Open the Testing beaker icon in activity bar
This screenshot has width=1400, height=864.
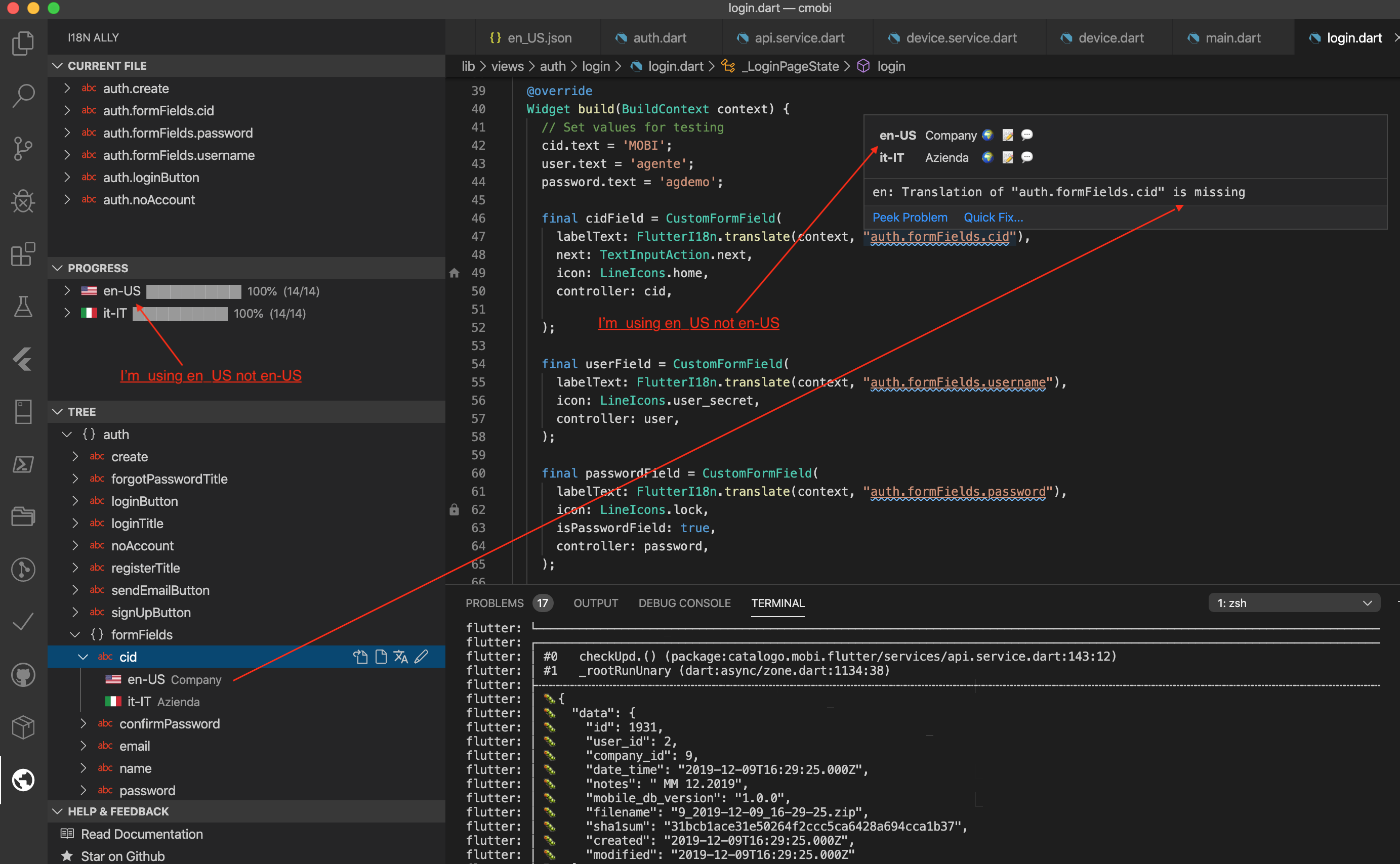[x=23, y=307]
